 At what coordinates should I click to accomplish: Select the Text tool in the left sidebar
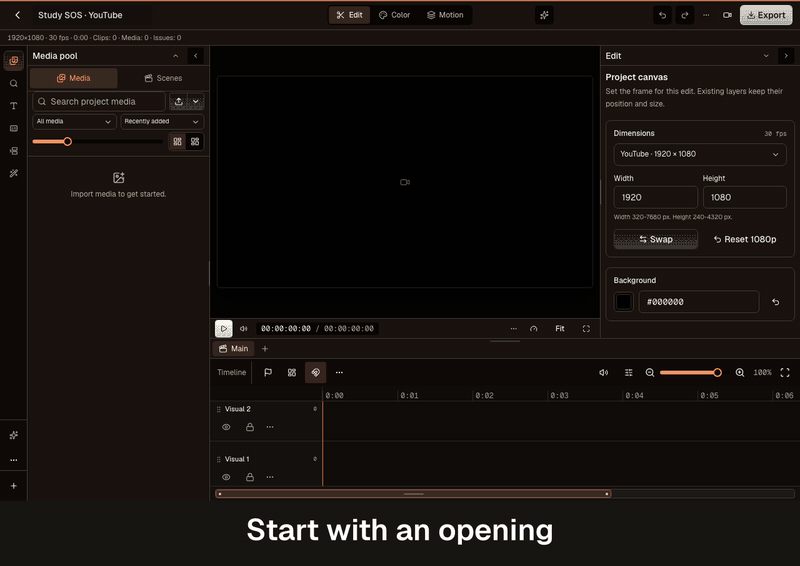(x=14, y=106)
